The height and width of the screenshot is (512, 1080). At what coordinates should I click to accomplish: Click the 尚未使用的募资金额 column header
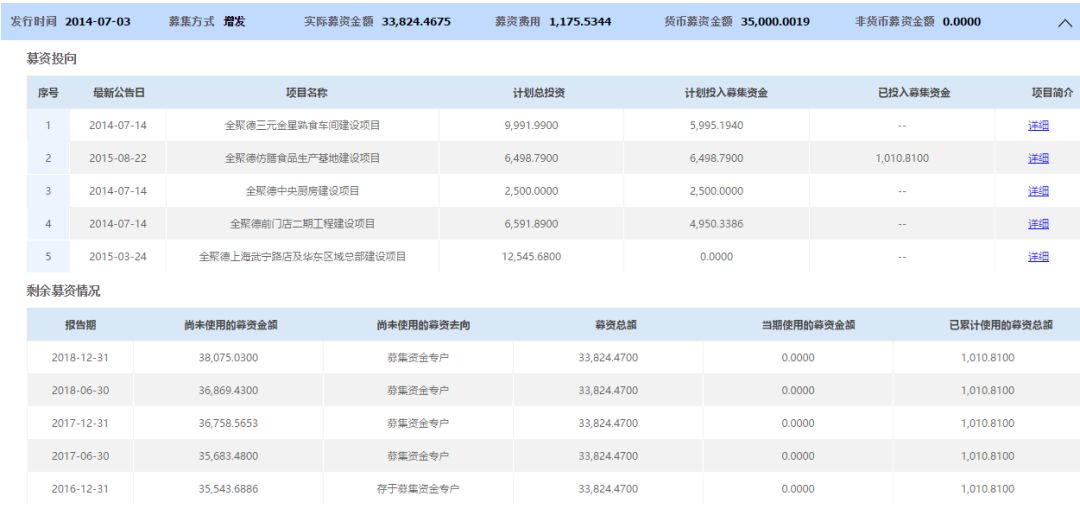coord(231,325)
